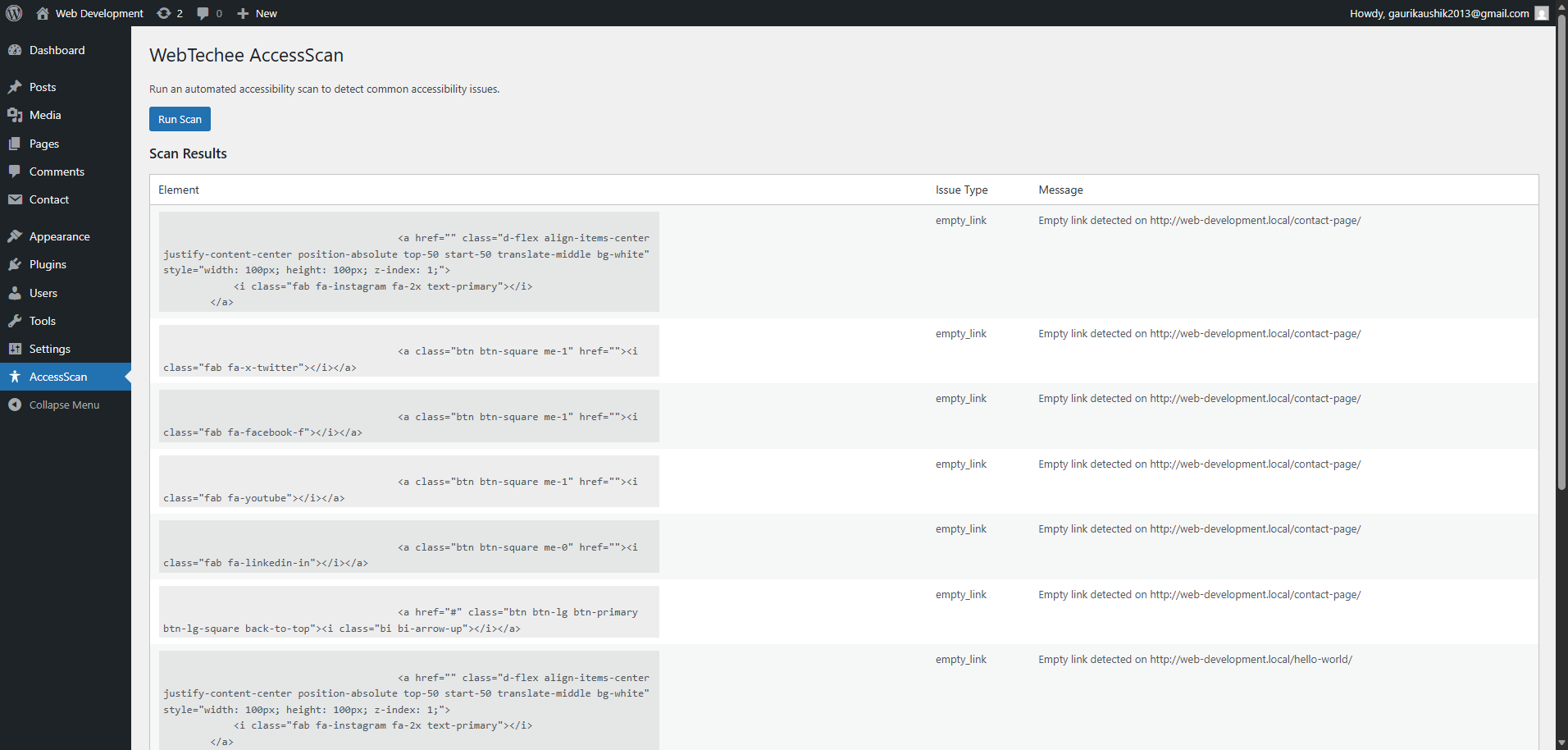Click the Comments speech bubble sidebar icon
The image size is (1568, 750).
15,171
